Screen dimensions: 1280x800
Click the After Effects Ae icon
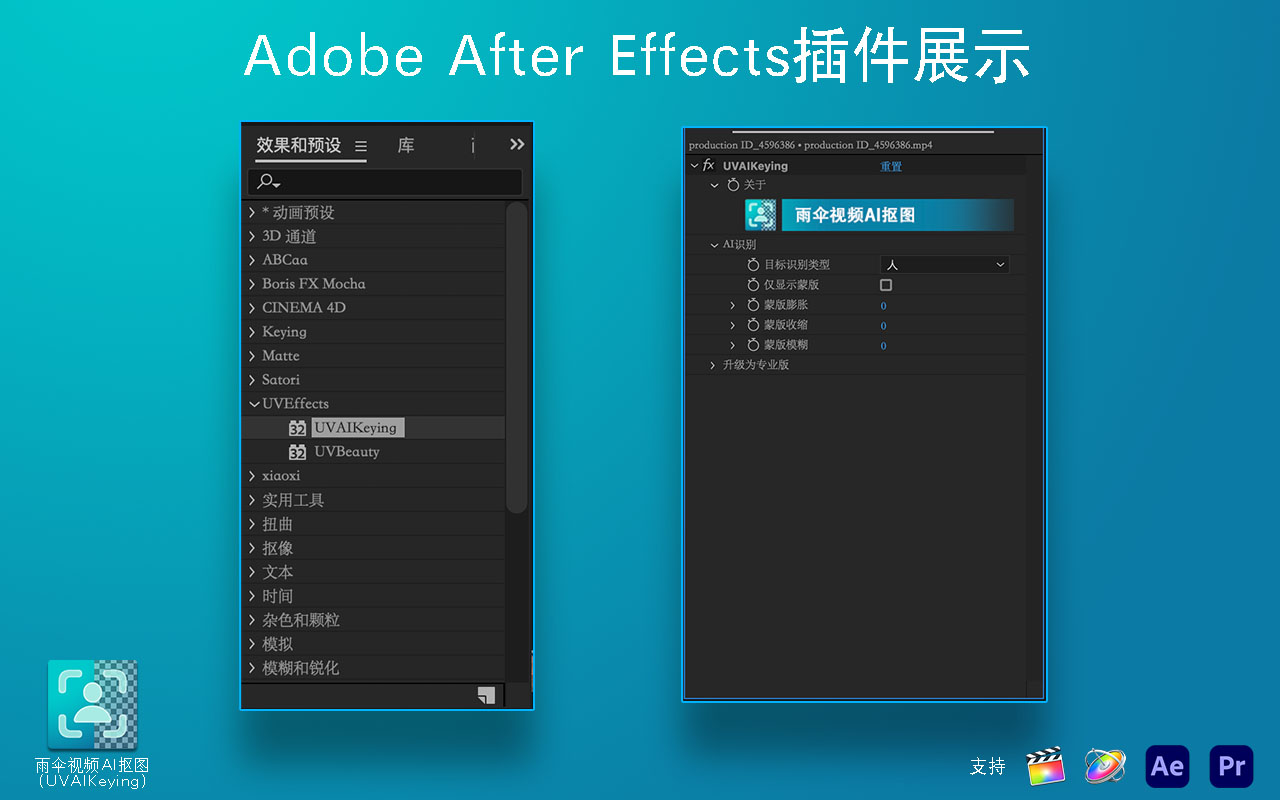pyautogui.click(x=1168, y=767)
